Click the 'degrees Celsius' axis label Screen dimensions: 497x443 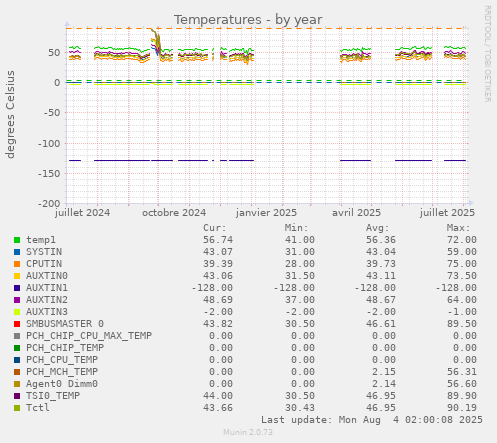coord(10,114)
